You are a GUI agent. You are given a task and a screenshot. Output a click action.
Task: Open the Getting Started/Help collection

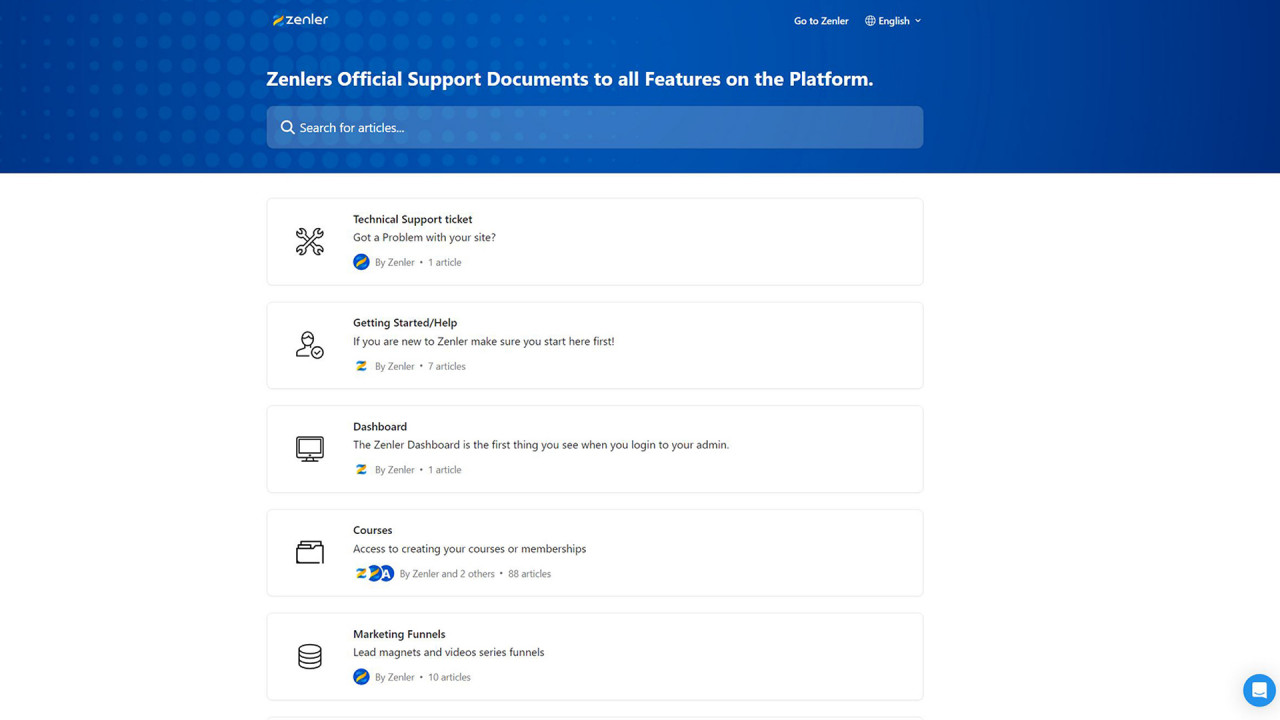[x=595, y=345]
